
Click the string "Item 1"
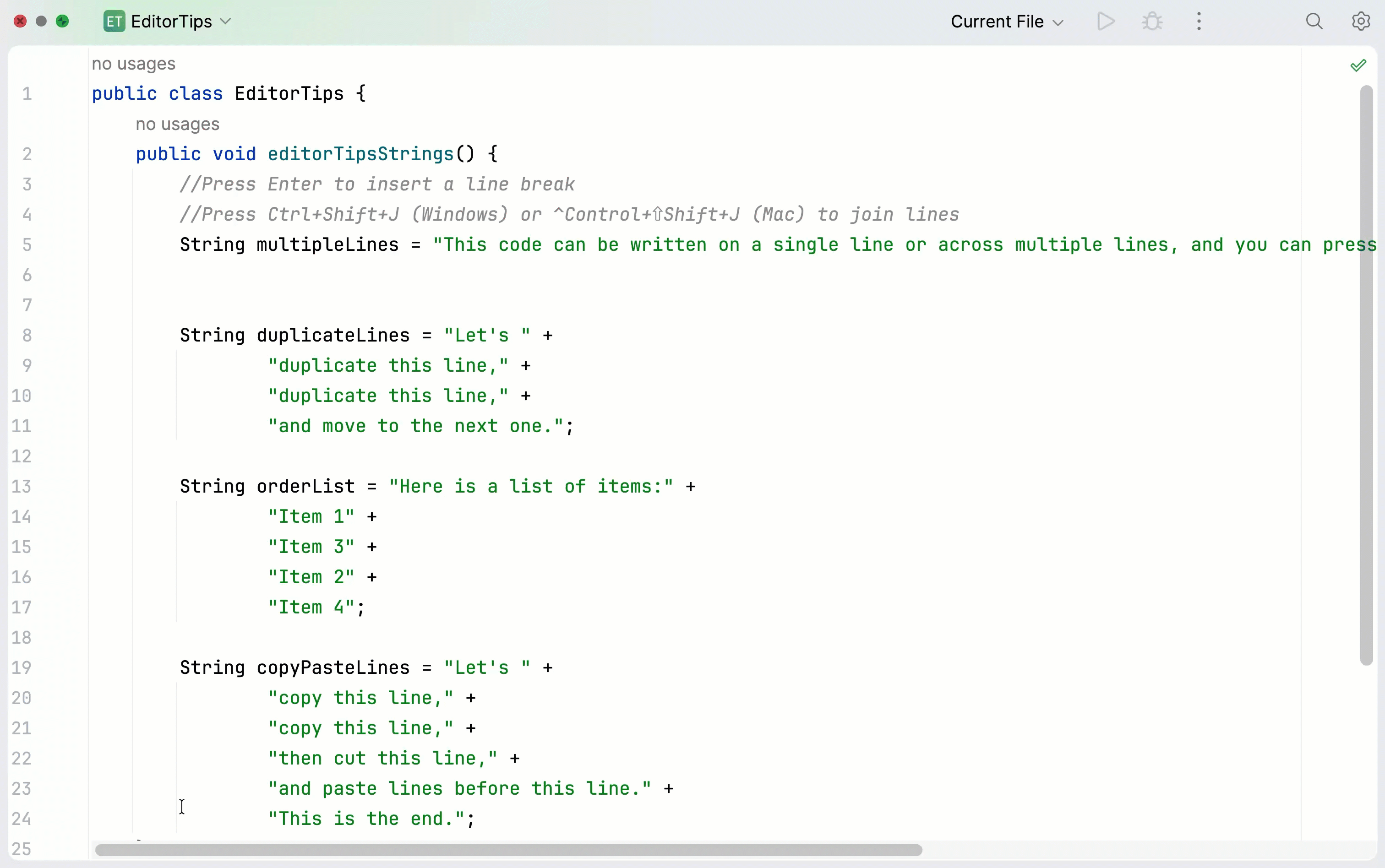tap(311, 517)
